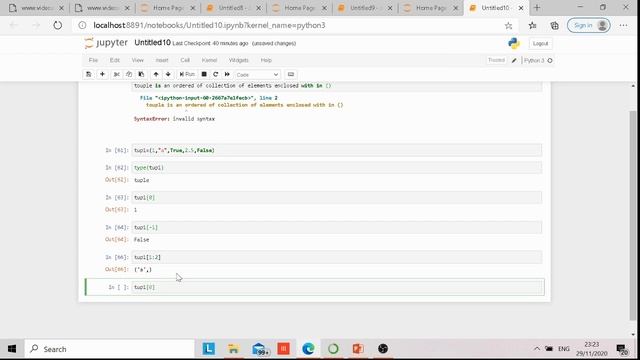Click in the active cell containing tup1[0]
Viewport: 640px width, 360px height.
337,287
